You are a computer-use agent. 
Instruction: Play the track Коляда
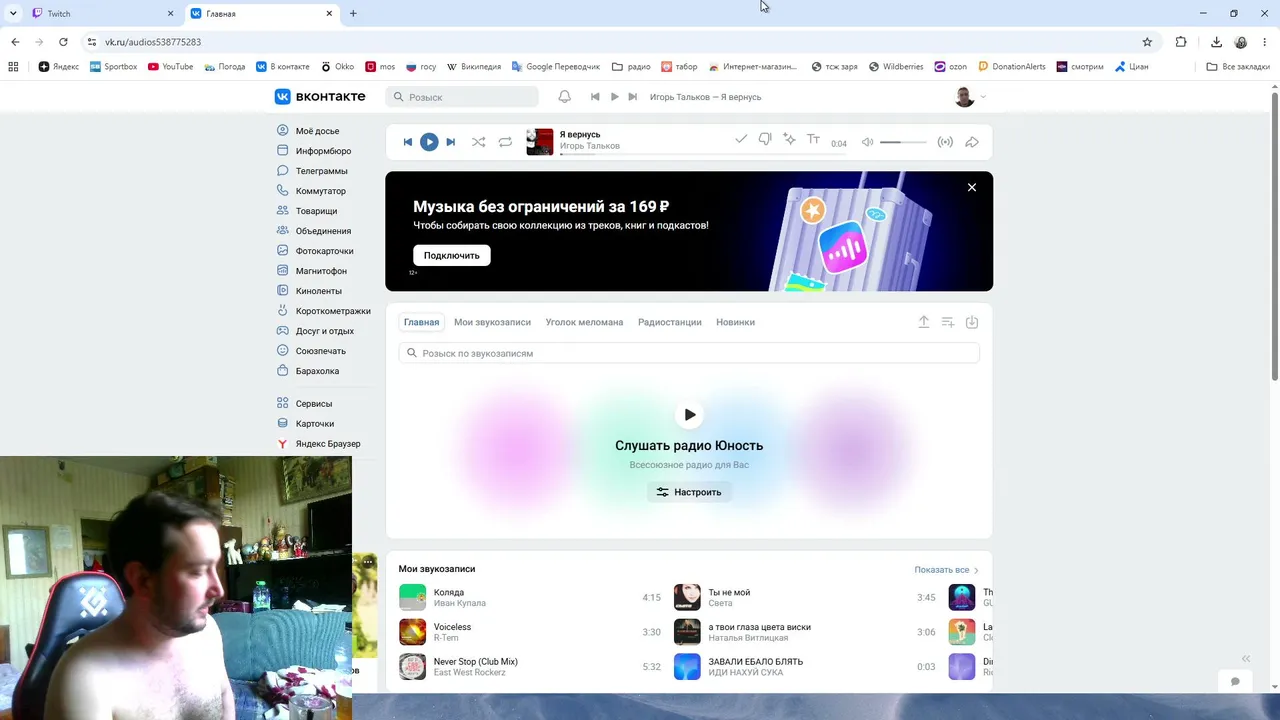click(x=413, y=597)
